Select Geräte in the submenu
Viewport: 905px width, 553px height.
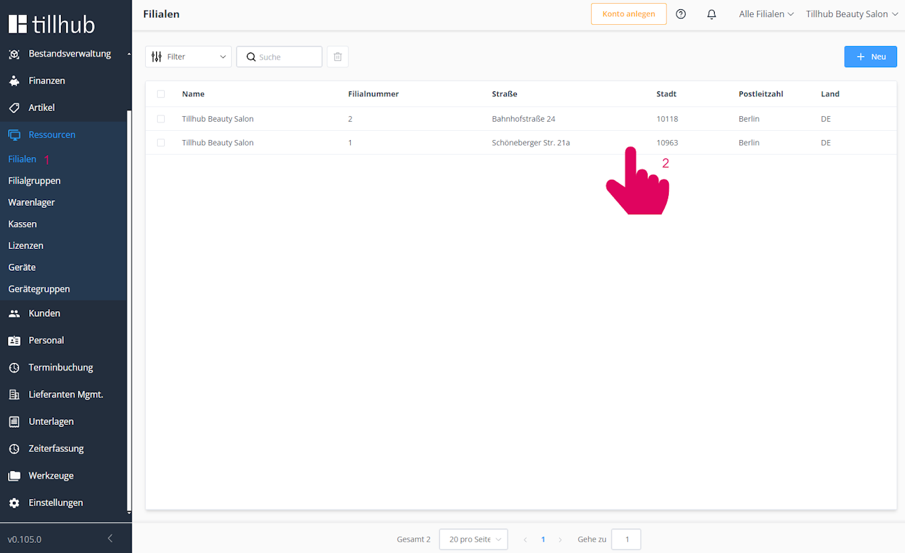(x=22, y=267)
